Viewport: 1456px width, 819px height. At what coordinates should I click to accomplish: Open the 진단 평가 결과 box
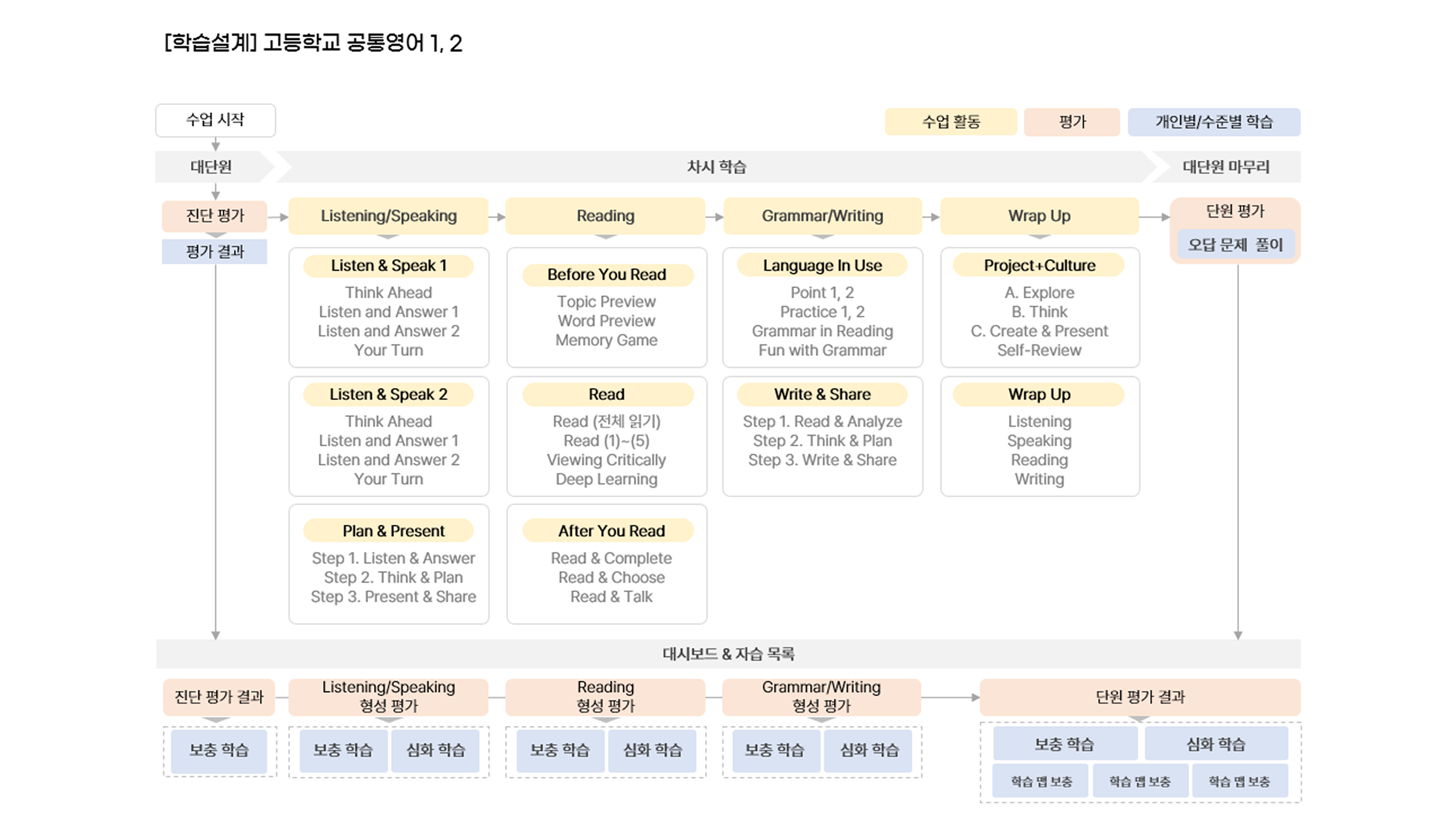tap(219, 697)
